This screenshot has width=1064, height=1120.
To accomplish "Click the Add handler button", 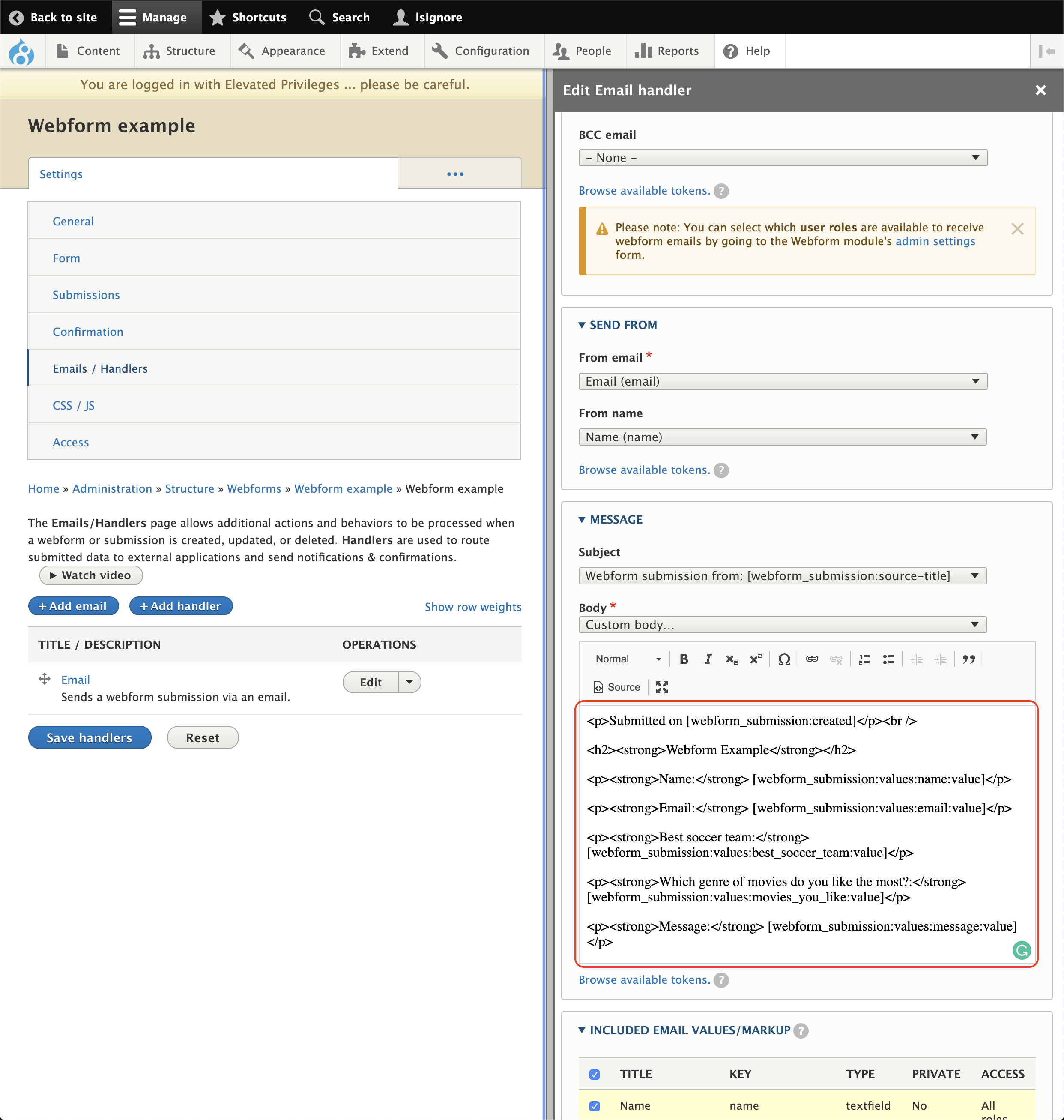I will (181, 606).
